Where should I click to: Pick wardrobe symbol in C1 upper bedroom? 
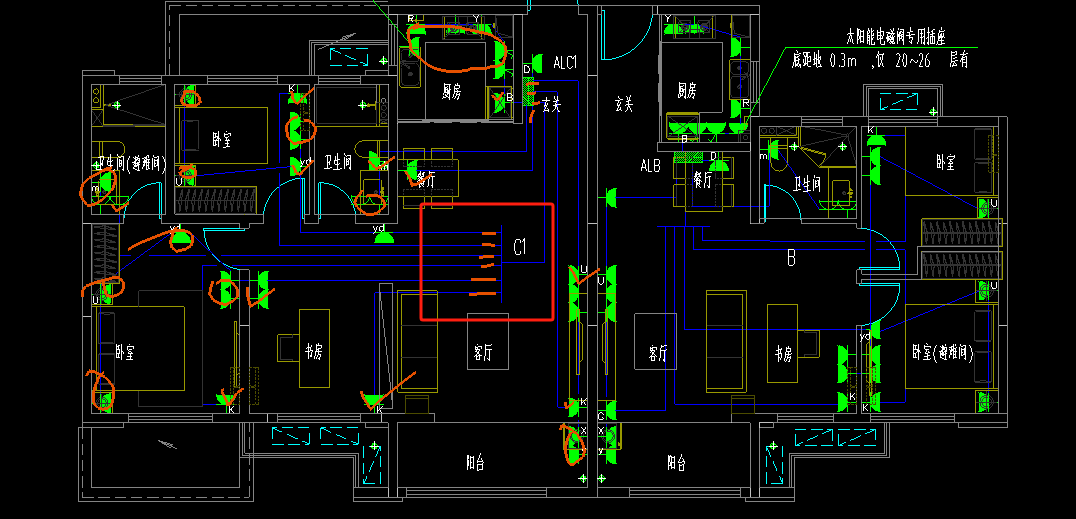click(x=216, y=201)
